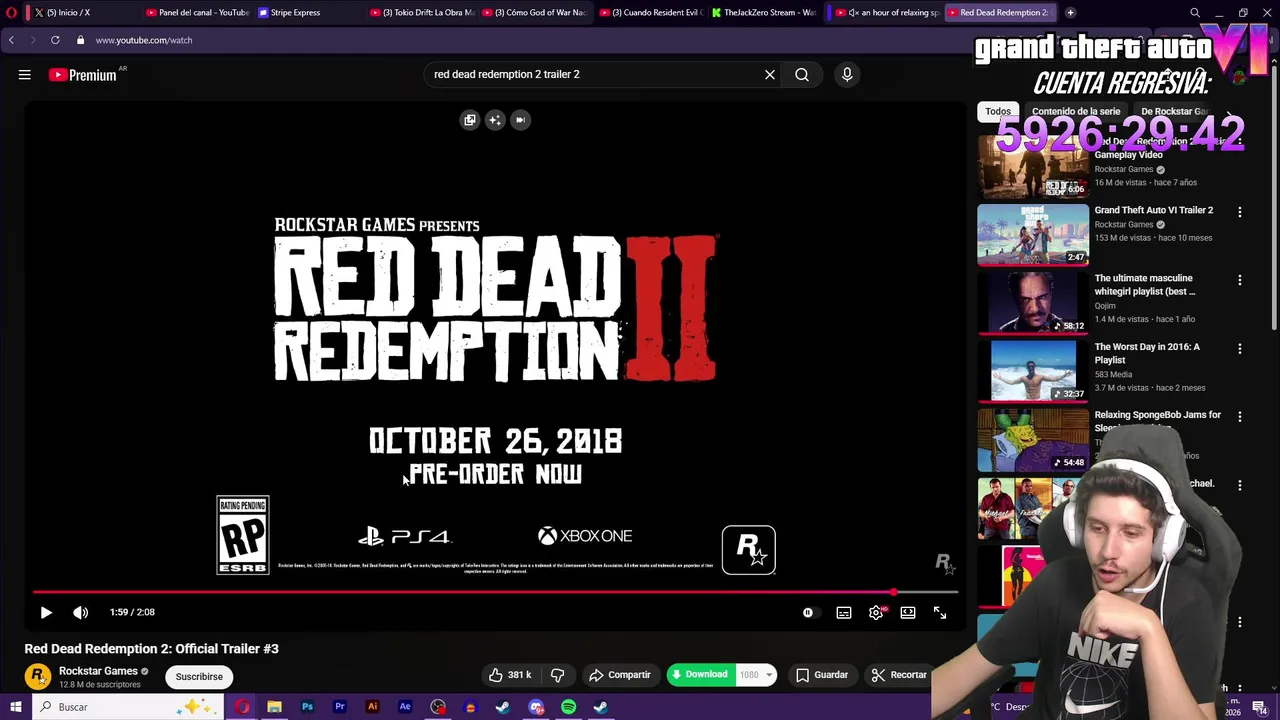Viewport: 1280px width, 720px height.
Task: Open The Worst Day in 2016 thumbnail
Action: click(x=1033, y=371)
